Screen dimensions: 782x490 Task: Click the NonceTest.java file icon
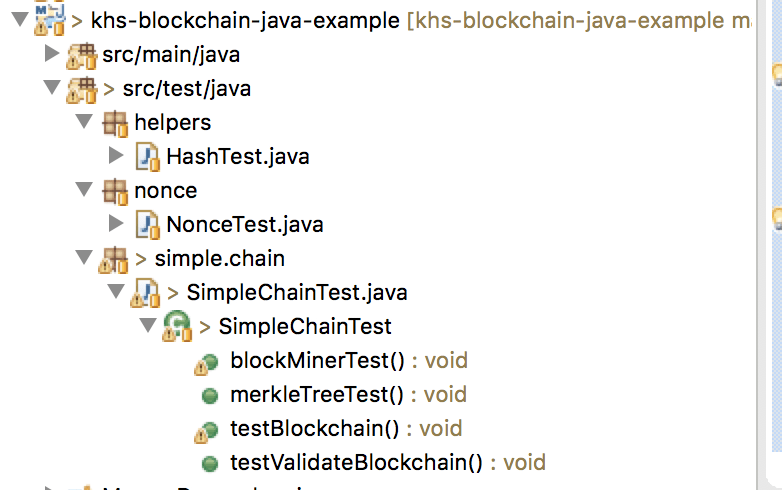(148, 225)
